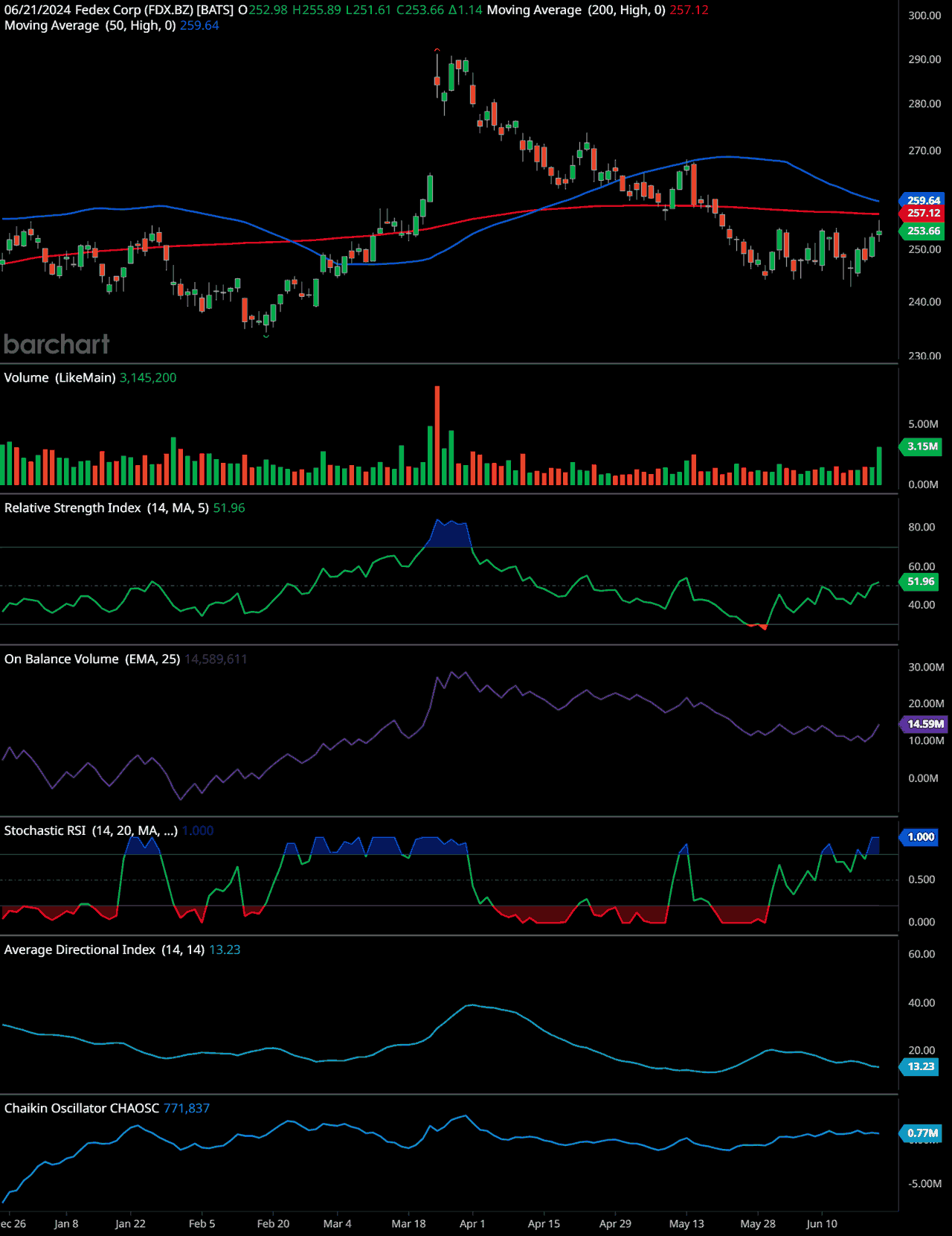Click the 51.96 value beside the RSI label

tap(229, 508)
